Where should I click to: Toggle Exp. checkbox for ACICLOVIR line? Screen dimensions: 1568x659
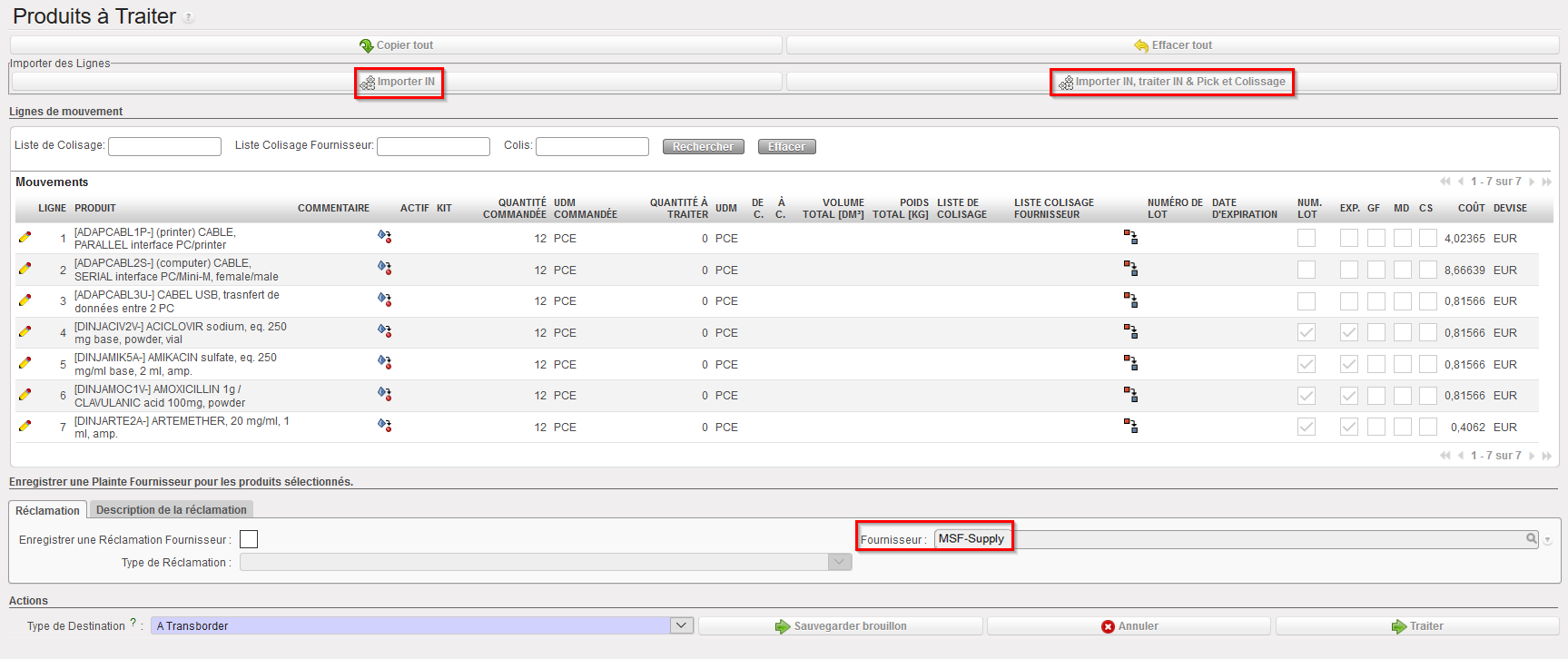[x=1349, y=332]
